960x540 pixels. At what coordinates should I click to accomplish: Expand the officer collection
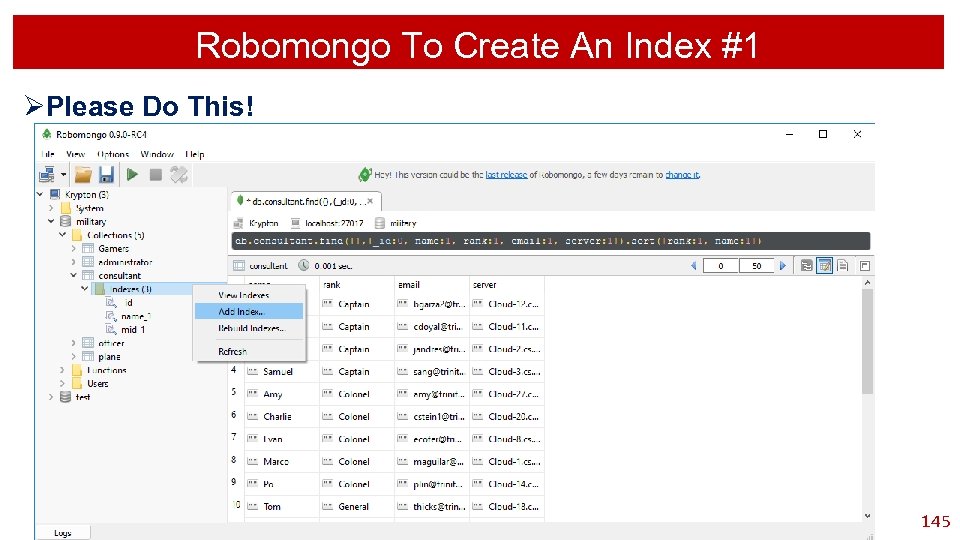tap(73, 343)
